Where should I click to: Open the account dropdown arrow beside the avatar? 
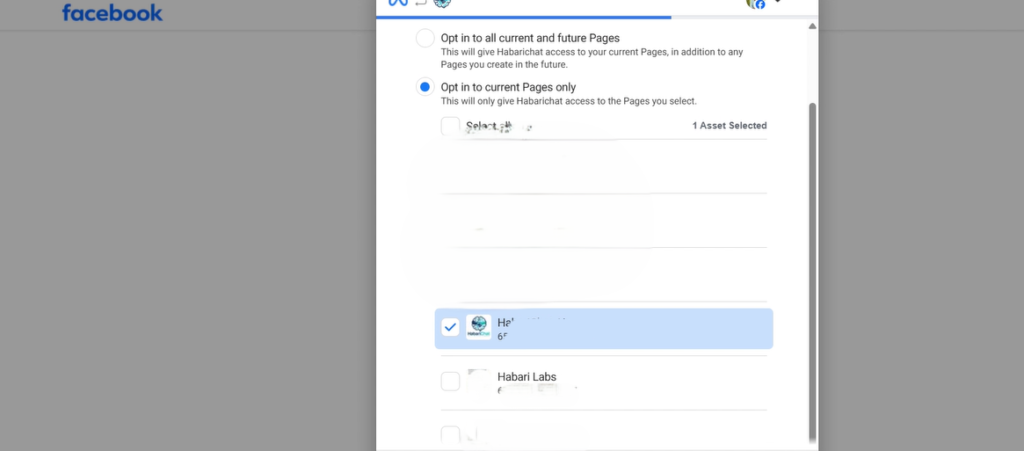(x=777, y=3)
